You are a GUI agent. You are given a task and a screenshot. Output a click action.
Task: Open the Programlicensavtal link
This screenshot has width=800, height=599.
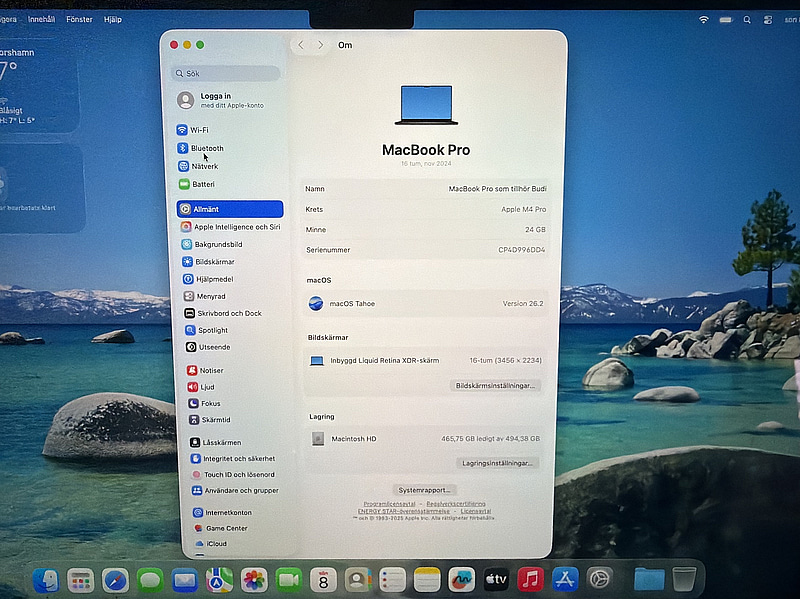[391, 503]
